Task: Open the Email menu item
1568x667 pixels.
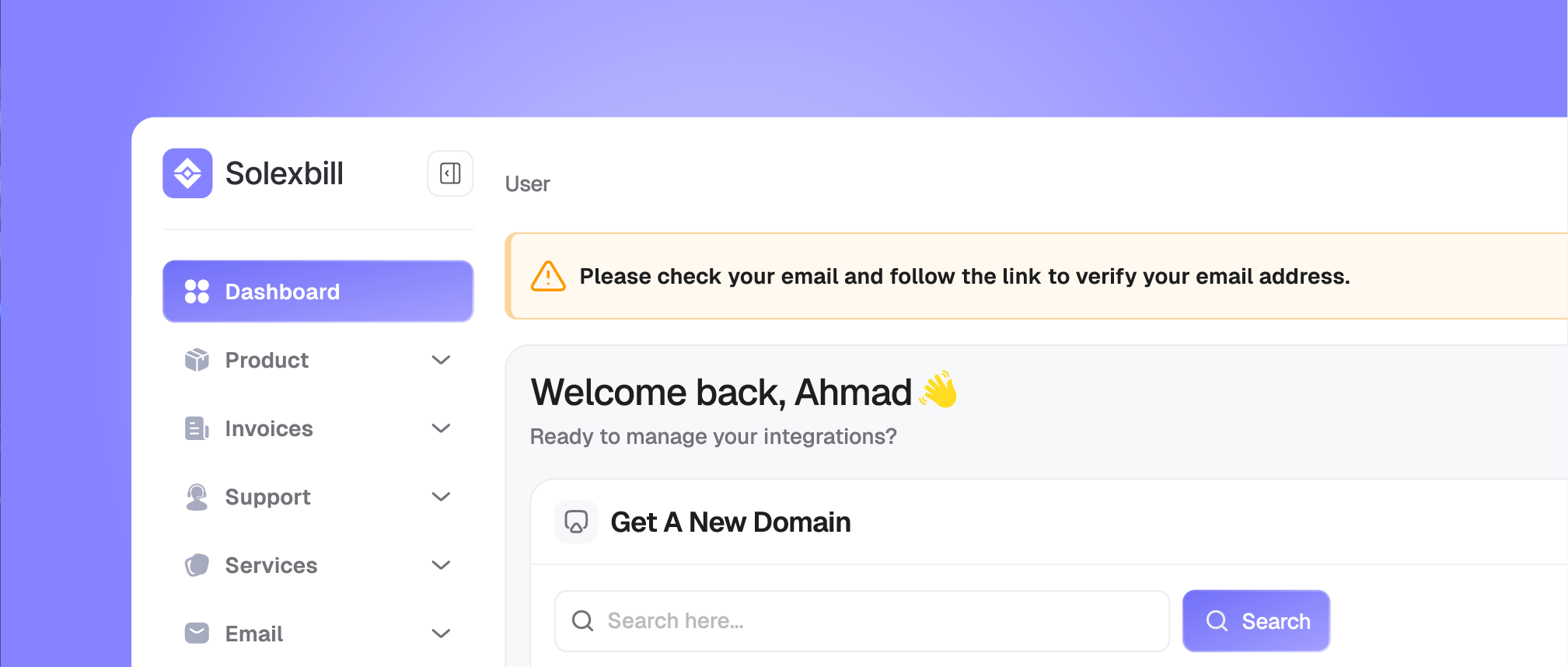Action: [254, 634]
